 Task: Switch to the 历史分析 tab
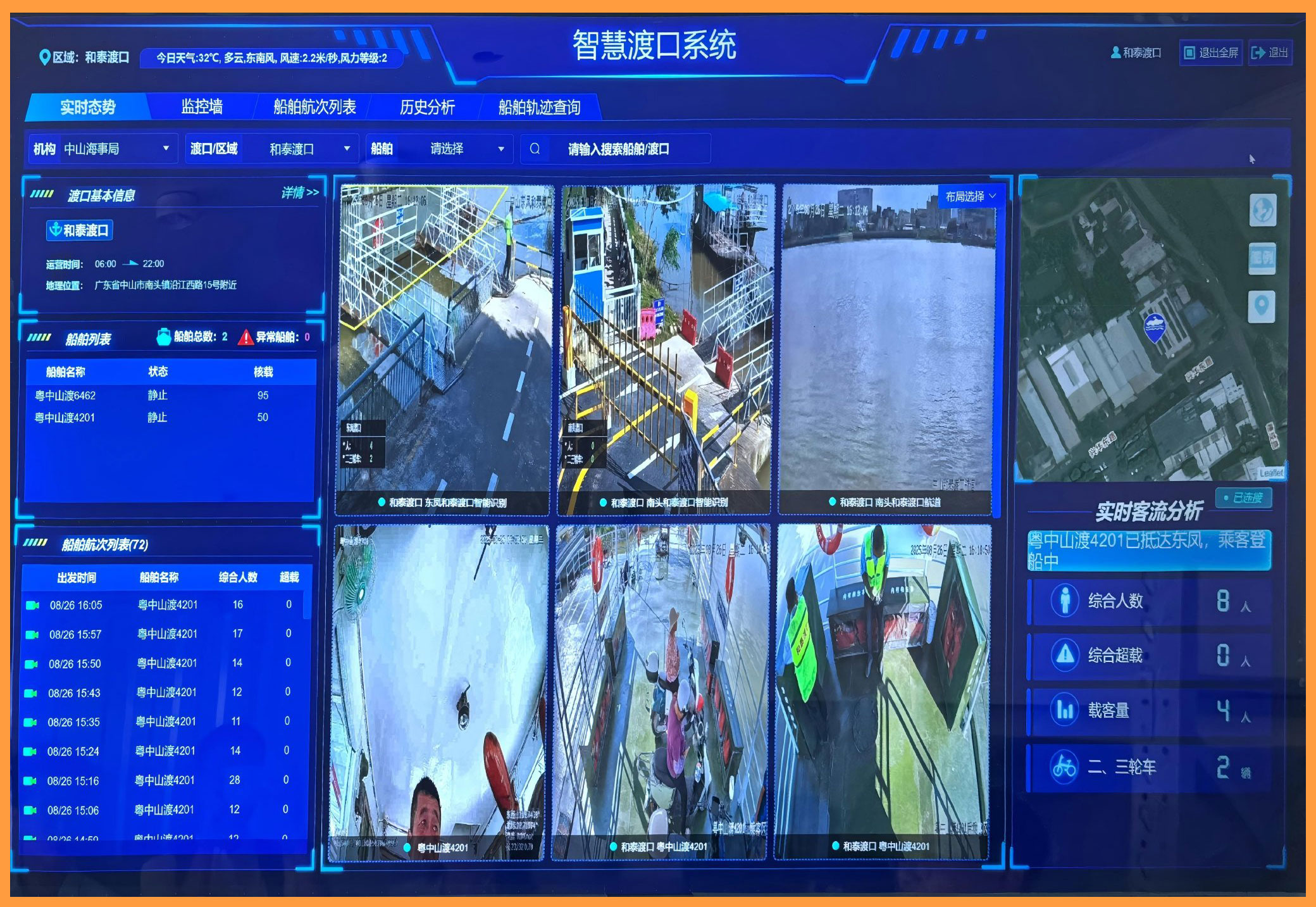pyautogui.click(x=427, y=107)
